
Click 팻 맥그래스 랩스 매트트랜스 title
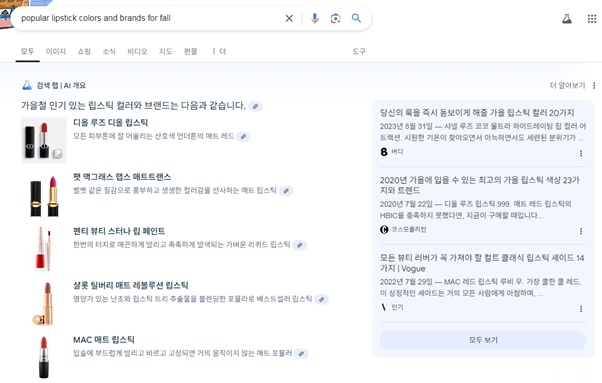click(122, 177)
